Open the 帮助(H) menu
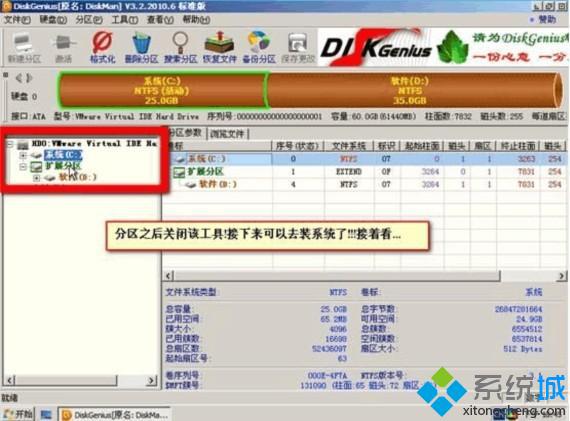Image resolution: width=570 pixels, height=421 pixels. [x=196, y=20]
